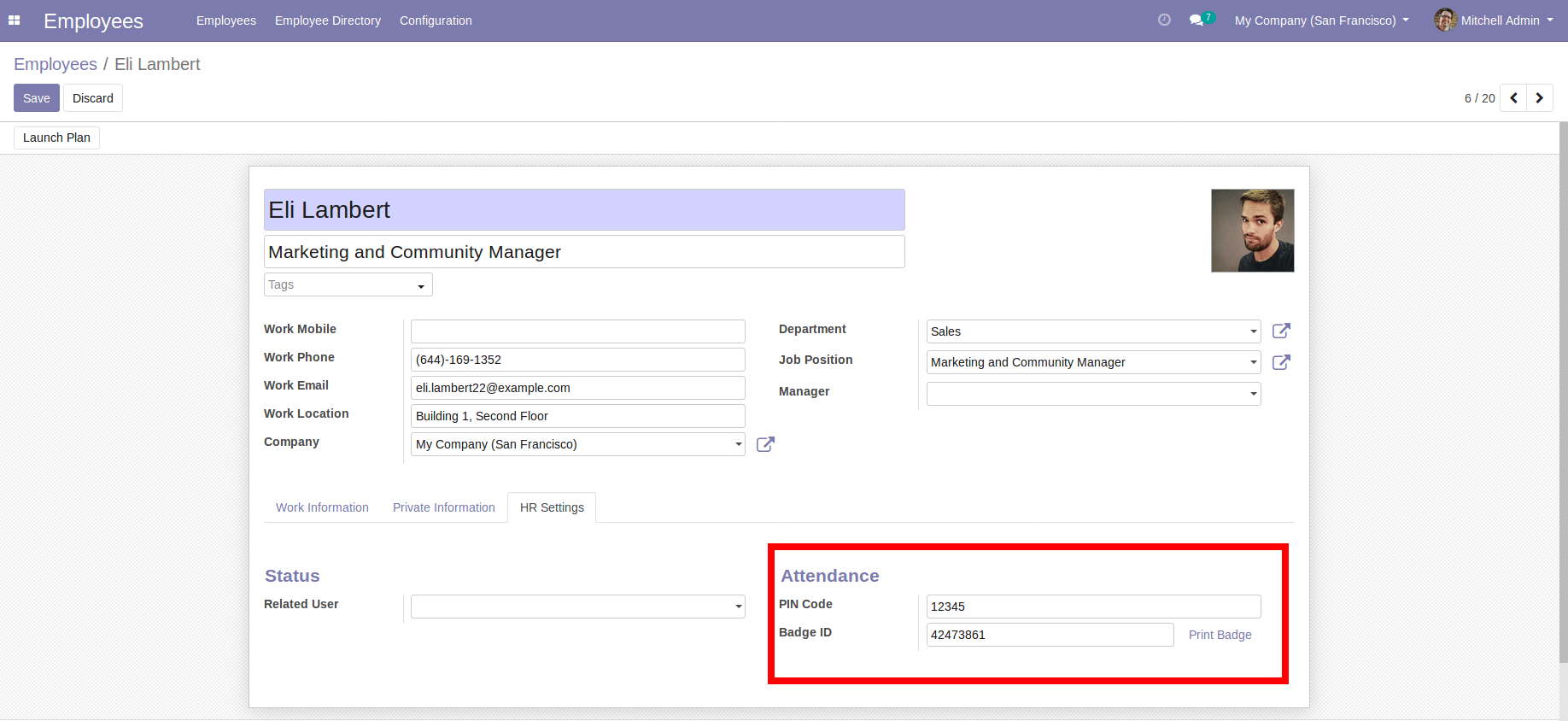Open the Configuration menu
Screen dimensions: 1568x721
point(436,21)
